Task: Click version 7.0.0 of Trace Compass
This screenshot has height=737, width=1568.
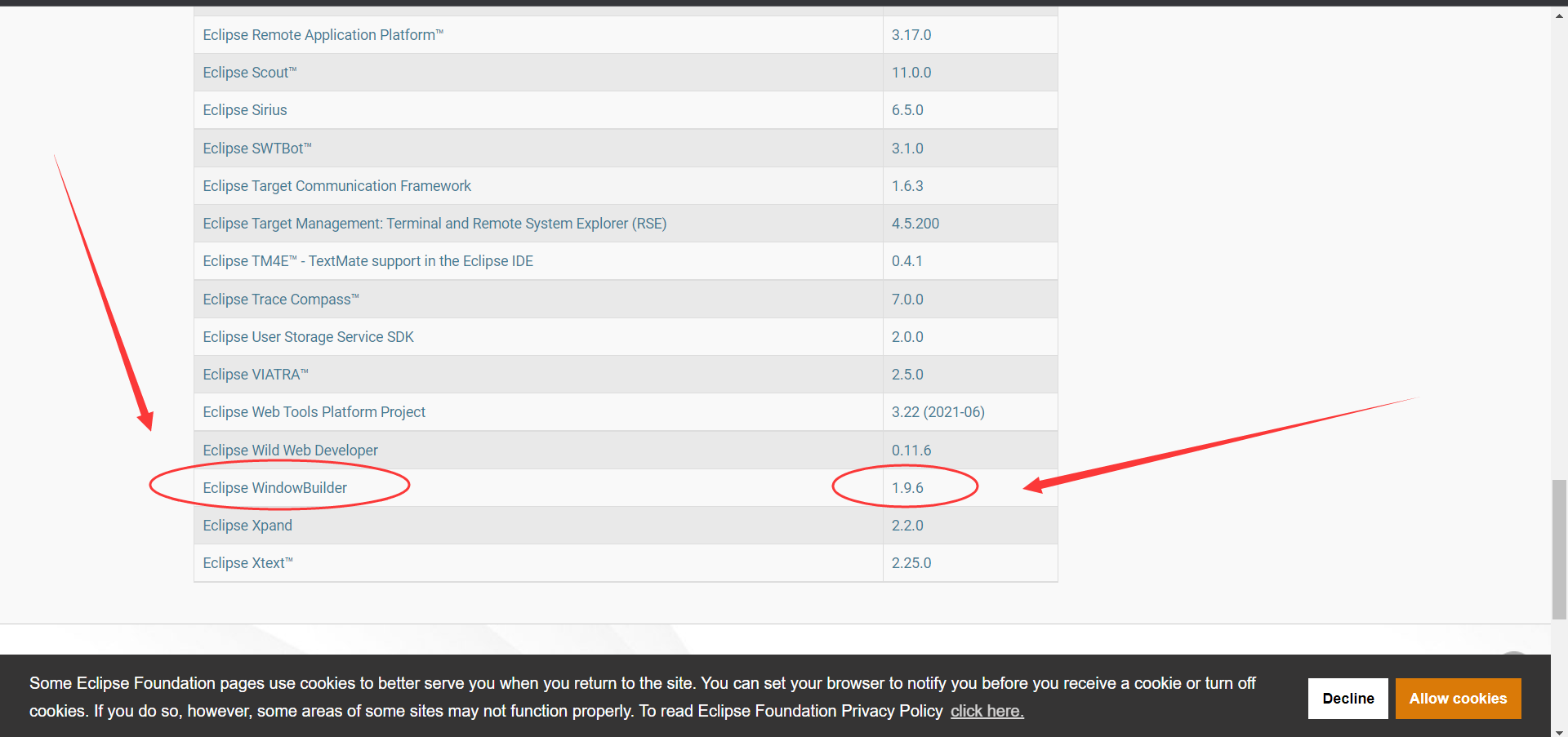Action: point(907,300)
